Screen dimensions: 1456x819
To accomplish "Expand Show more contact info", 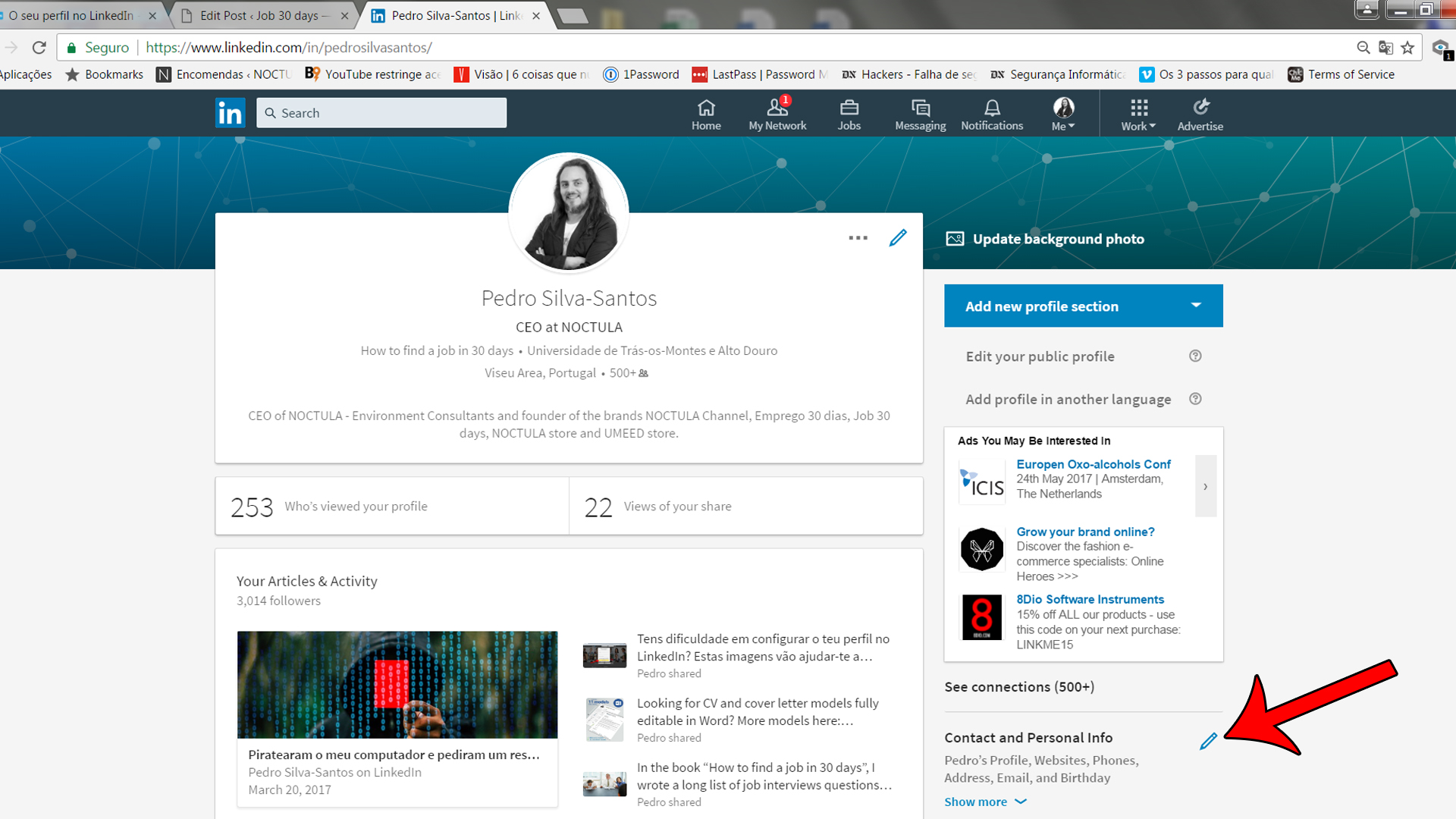I will 985,802.
